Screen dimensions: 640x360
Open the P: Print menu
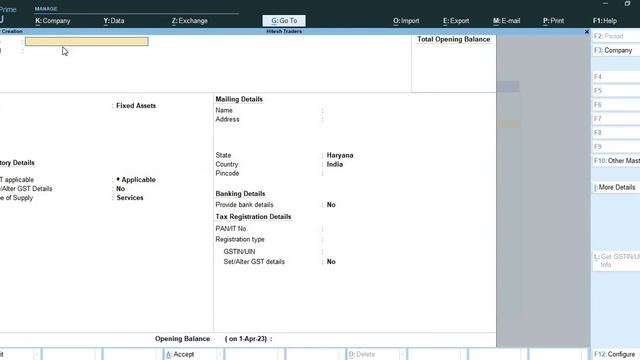553,21
